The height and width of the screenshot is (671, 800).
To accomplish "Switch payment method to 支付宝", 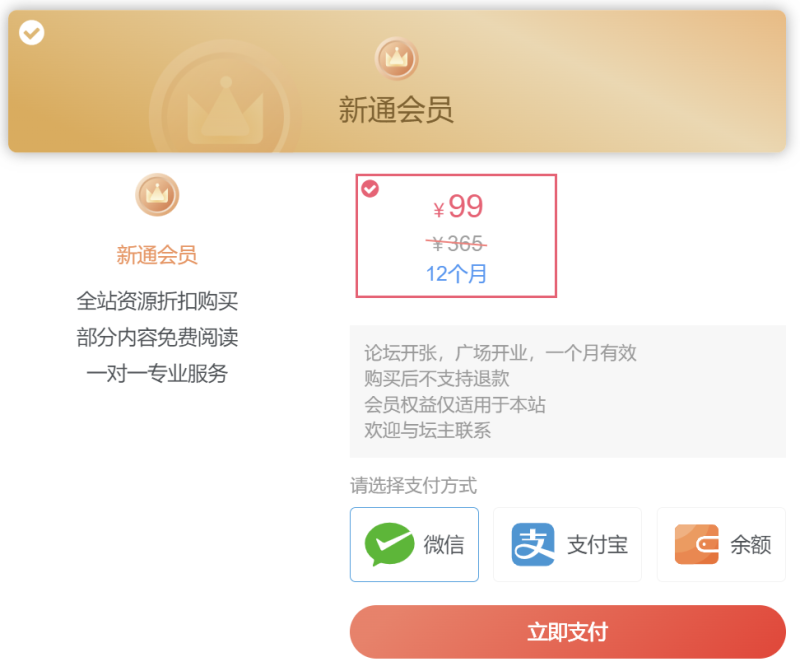I will (567, 544).
